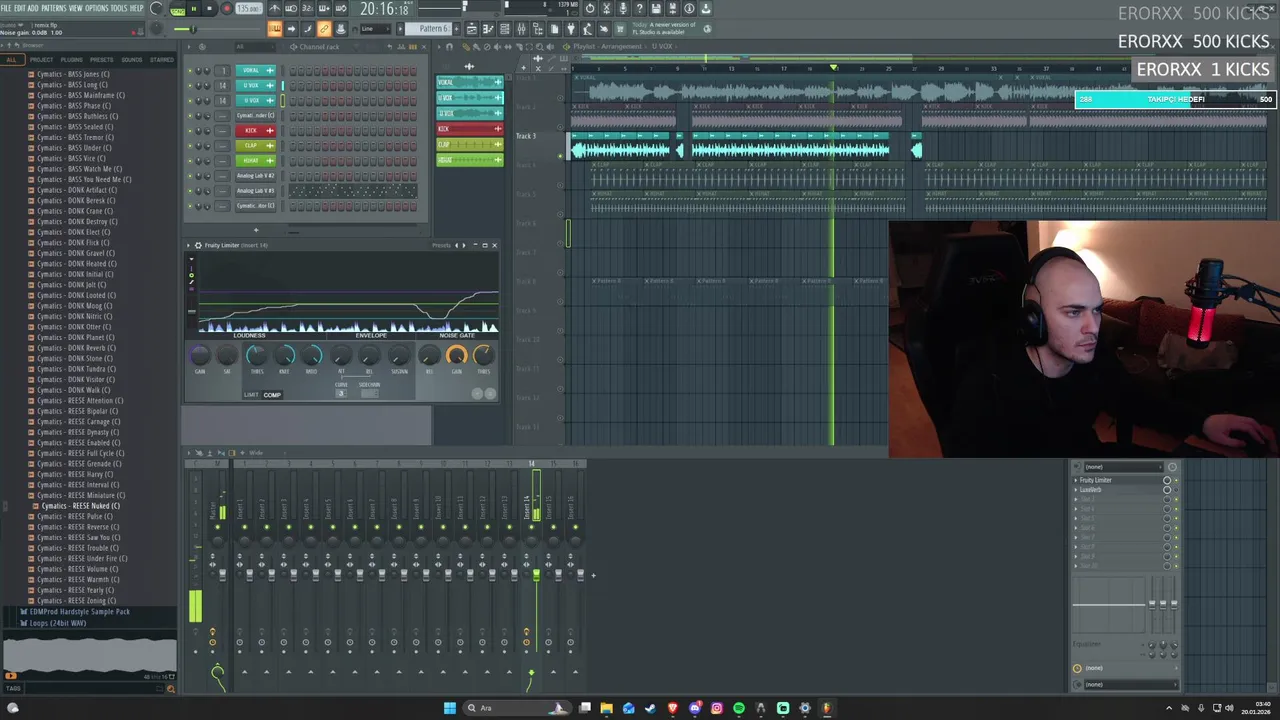1280x720 pixels.
Task: Click the red record button
Action: [x=226, y=9]
